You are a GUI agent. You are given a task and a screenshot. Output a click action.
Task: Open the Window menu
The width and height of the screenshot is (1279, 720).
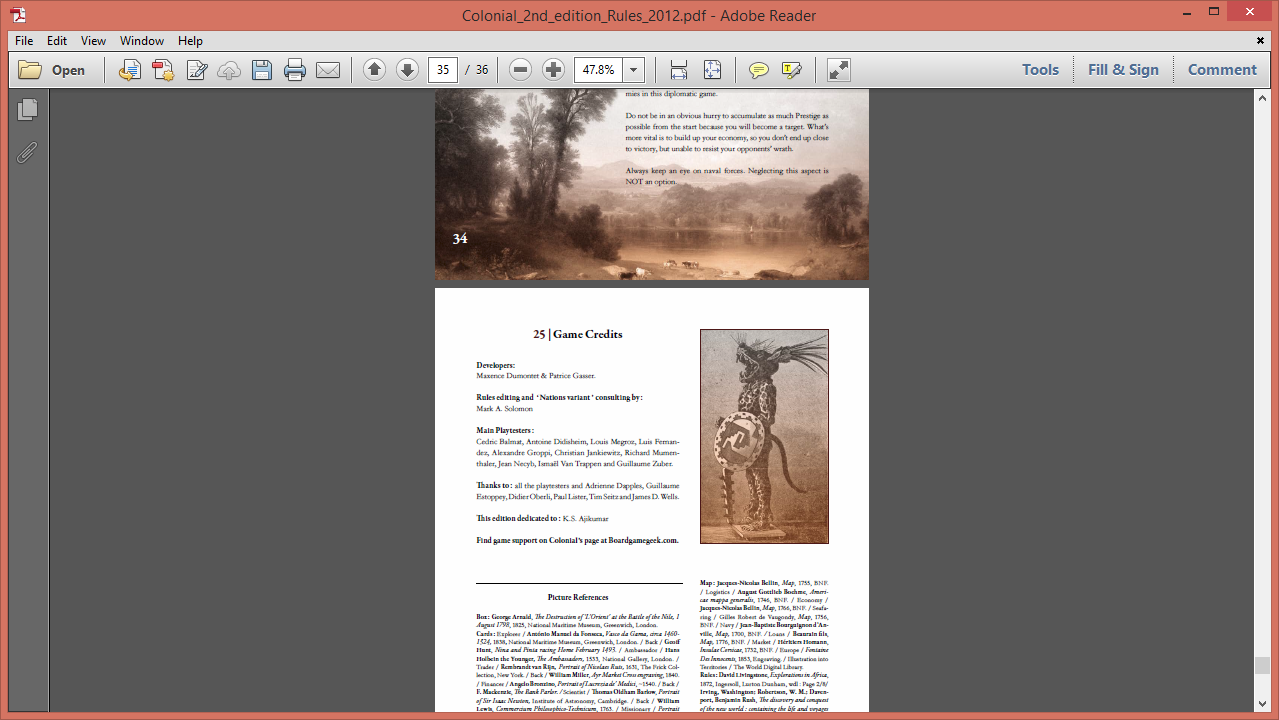(142, 41)
